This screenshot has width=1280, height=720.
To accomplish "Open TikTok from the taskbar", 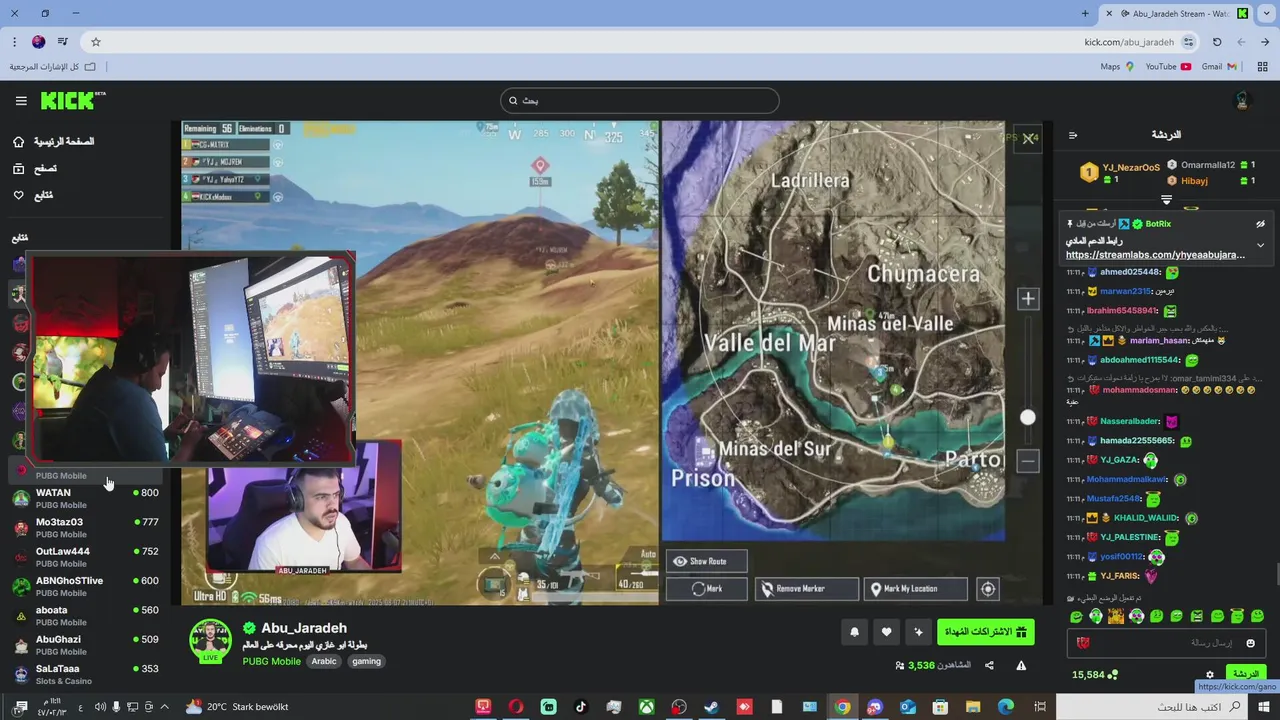I will pos(581,707).
